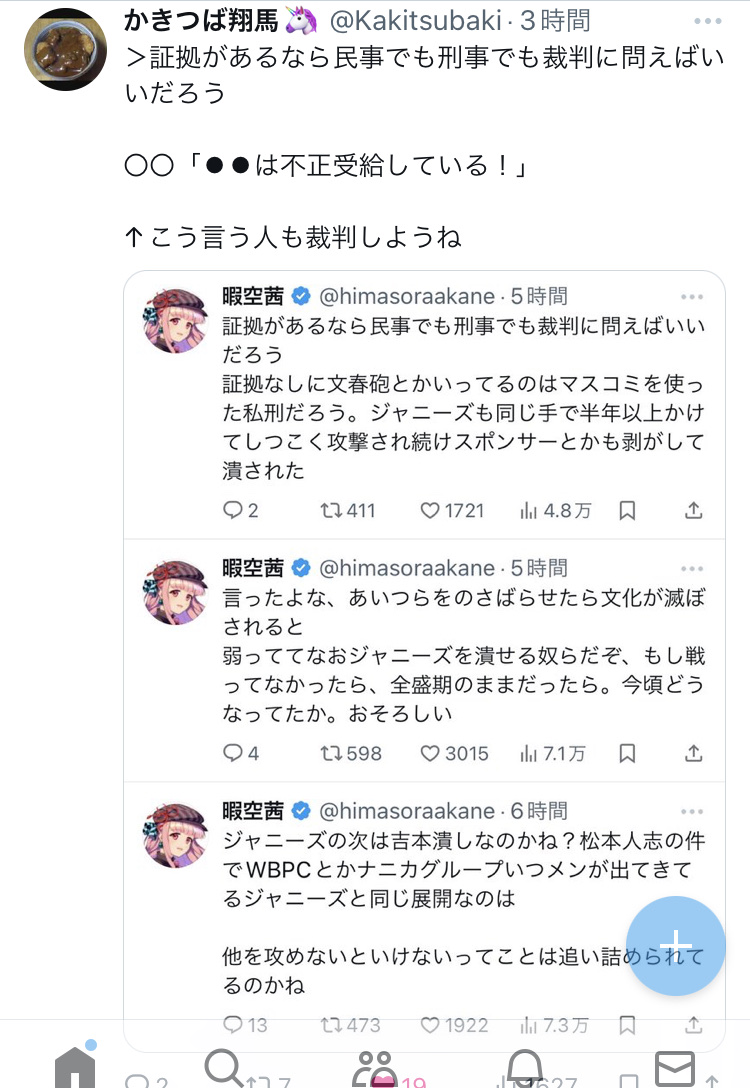
Task: Open the Messages envelope tab
Action: pos(675,1066)
